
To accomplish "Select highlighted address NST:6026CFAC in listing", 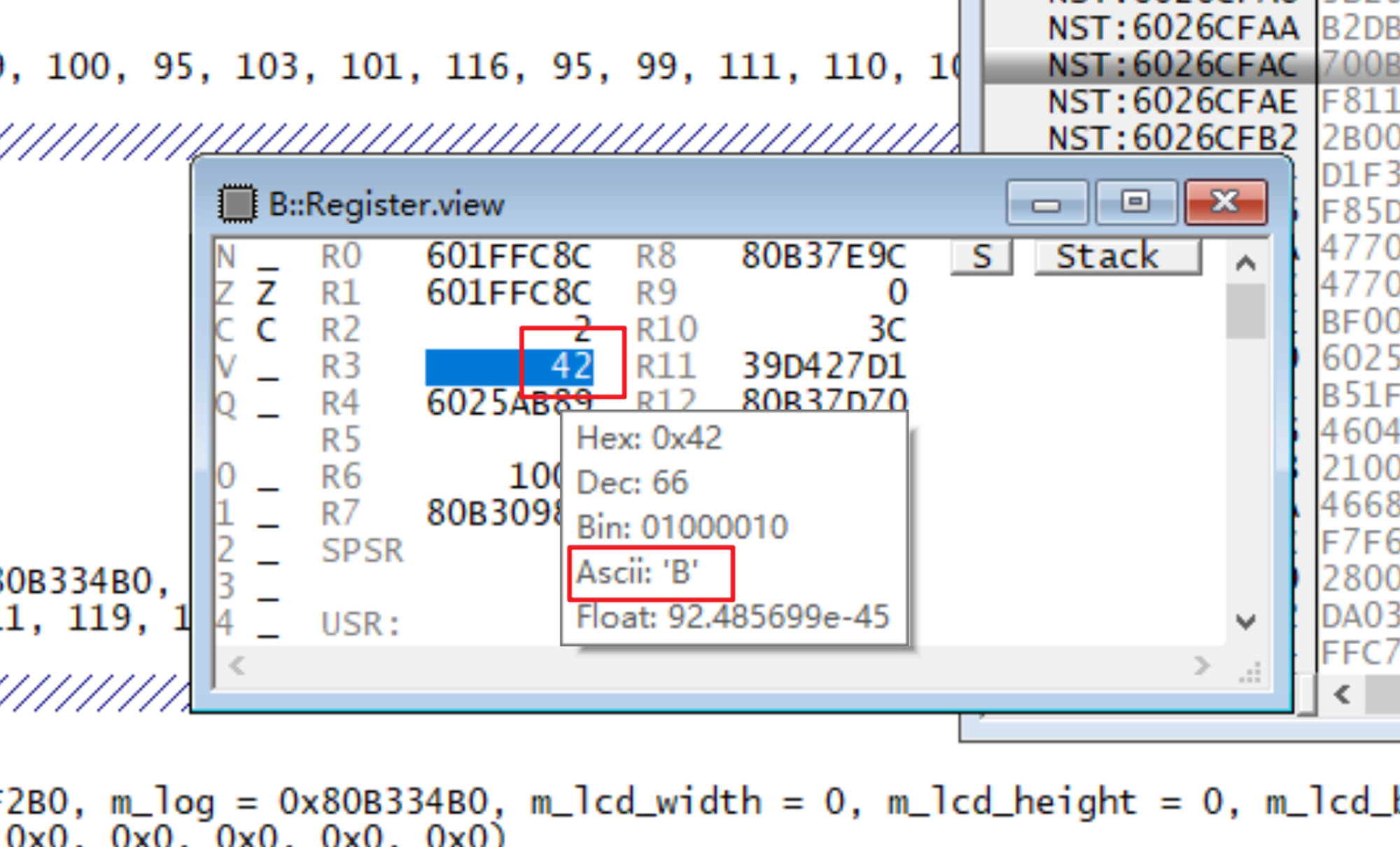I will click(1173, 65).
